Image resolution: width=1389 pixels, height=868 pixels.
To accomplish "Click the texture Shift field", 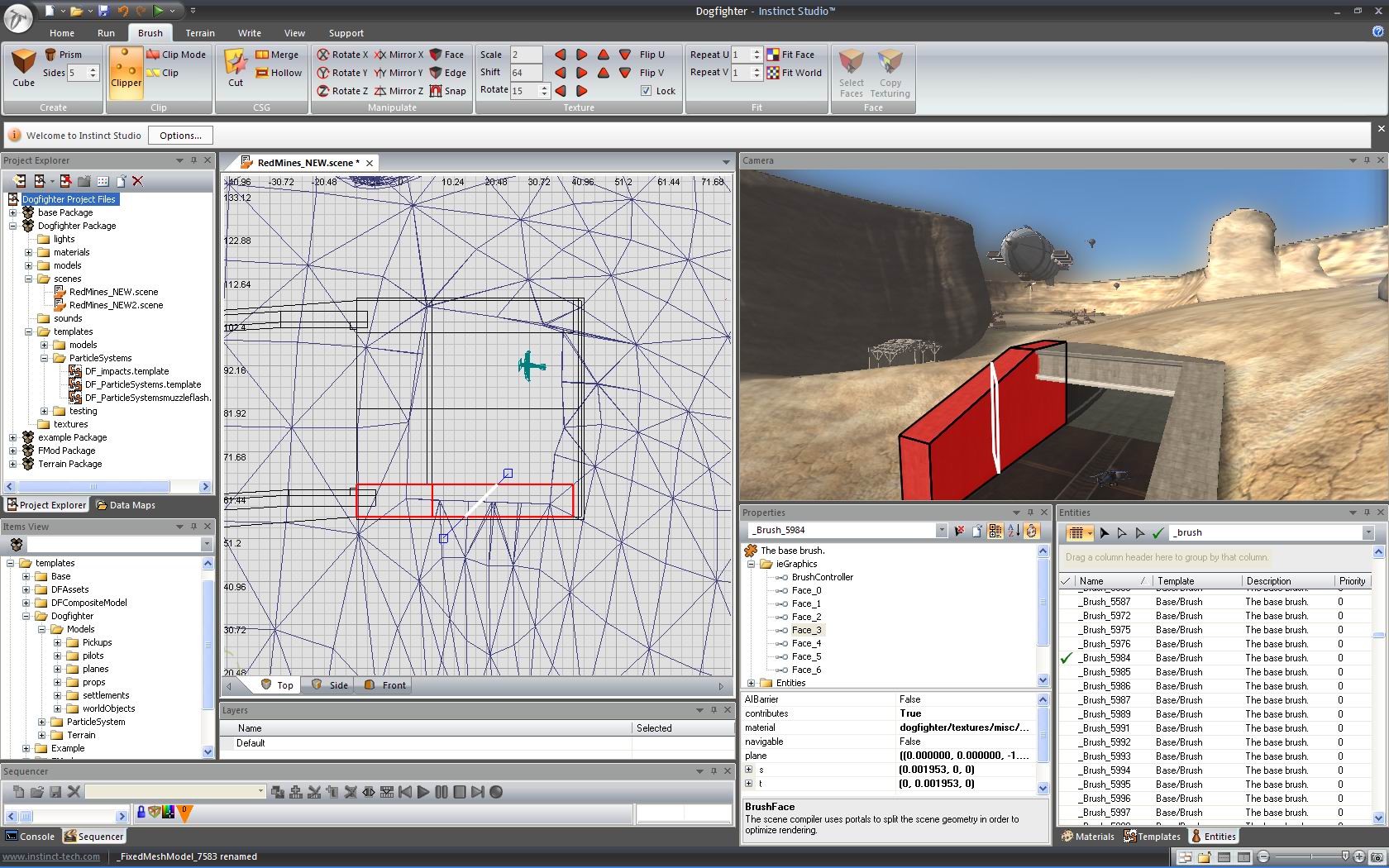I will (x=526, y=73).
